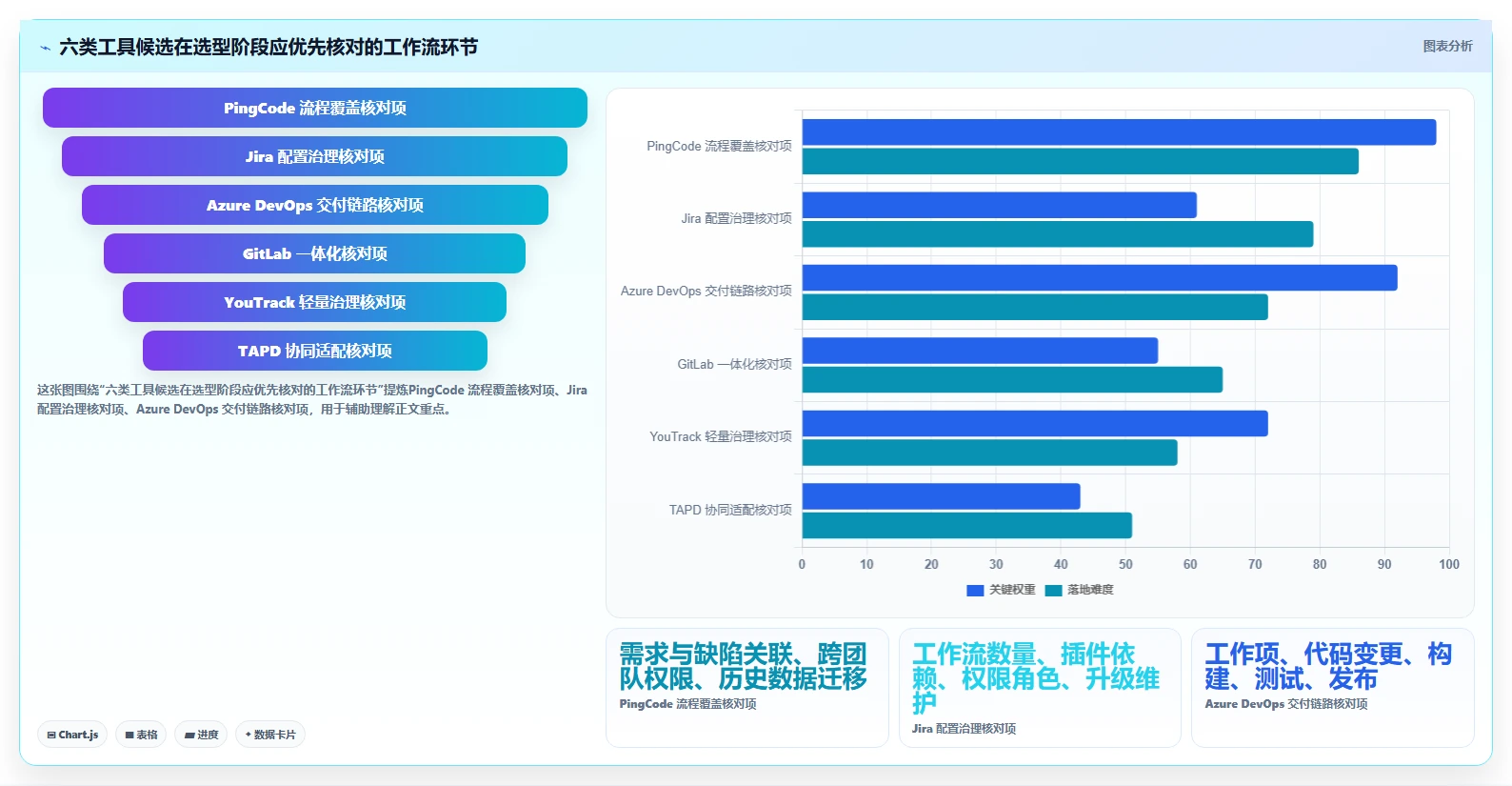Select the GitLab 一体化核对项 funnel bar
This screenshot has height=786, width=1512.
315,253
